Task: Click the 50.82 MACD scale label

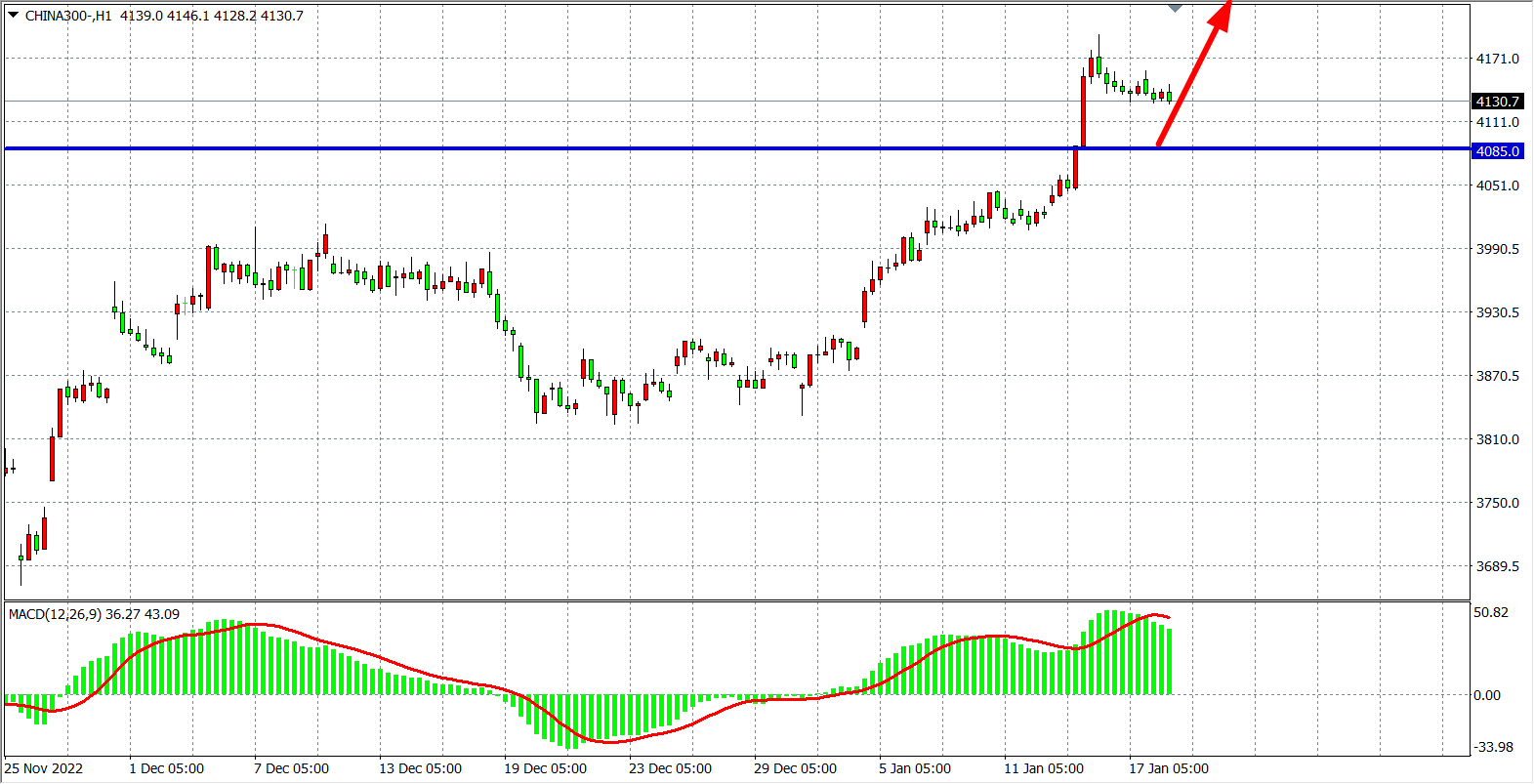Action: [x=1491, y=612]
